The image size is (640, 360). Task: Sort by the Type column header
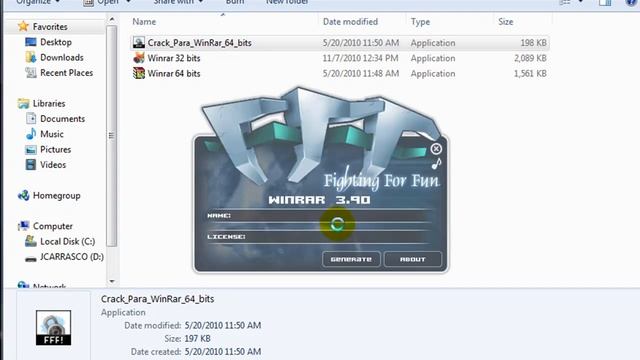pos(420,22)
